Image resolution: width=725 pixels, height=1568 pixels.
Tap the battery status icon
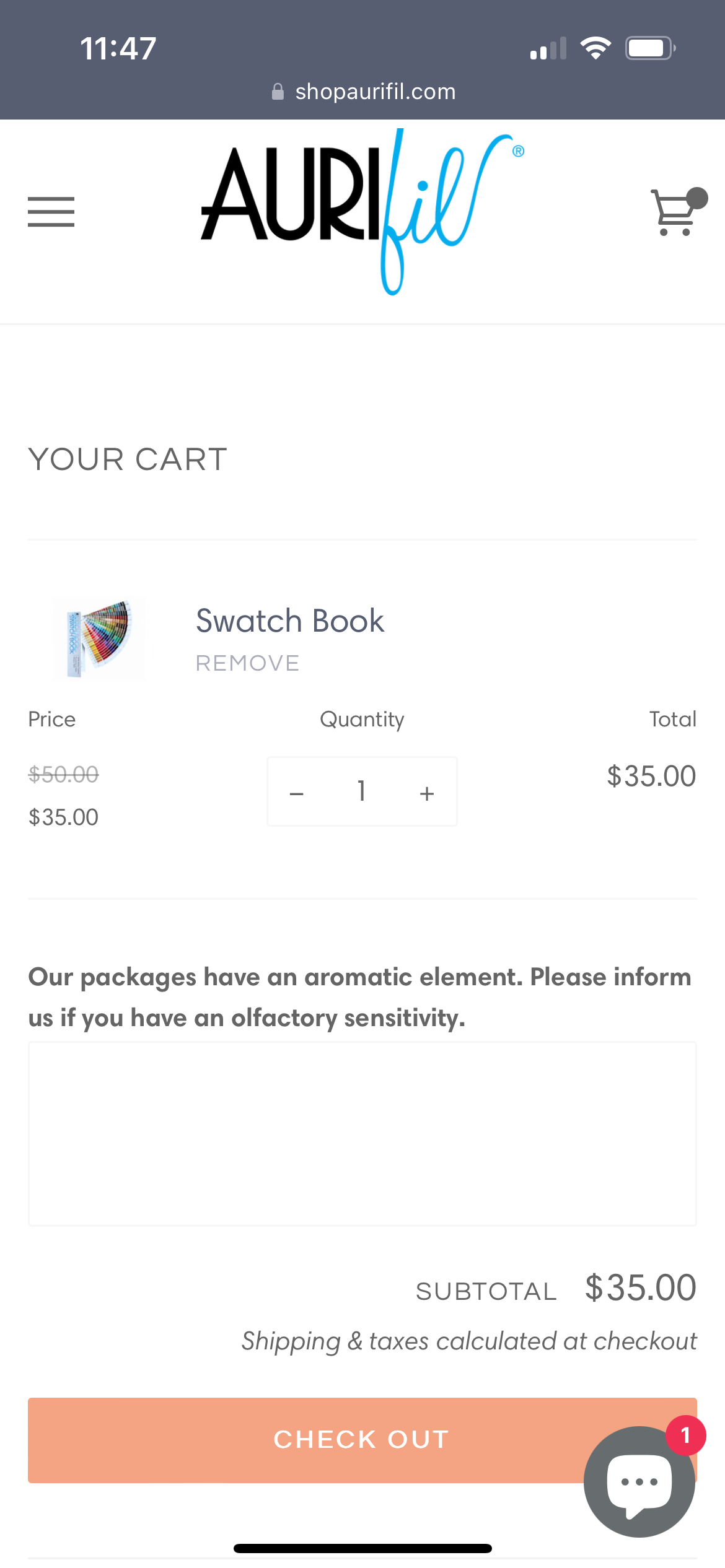click(x=649, y=48)
